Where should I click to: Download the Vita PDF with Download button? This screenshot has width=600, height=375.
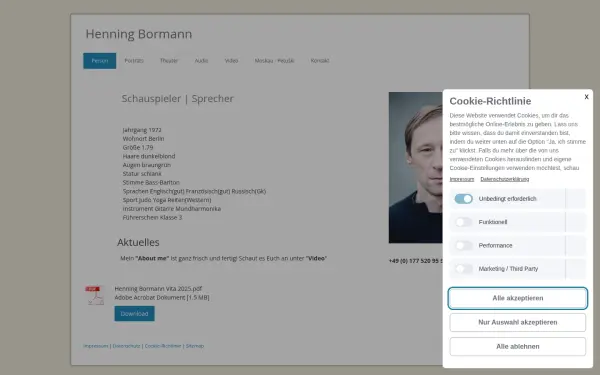[x=134, y=313]
